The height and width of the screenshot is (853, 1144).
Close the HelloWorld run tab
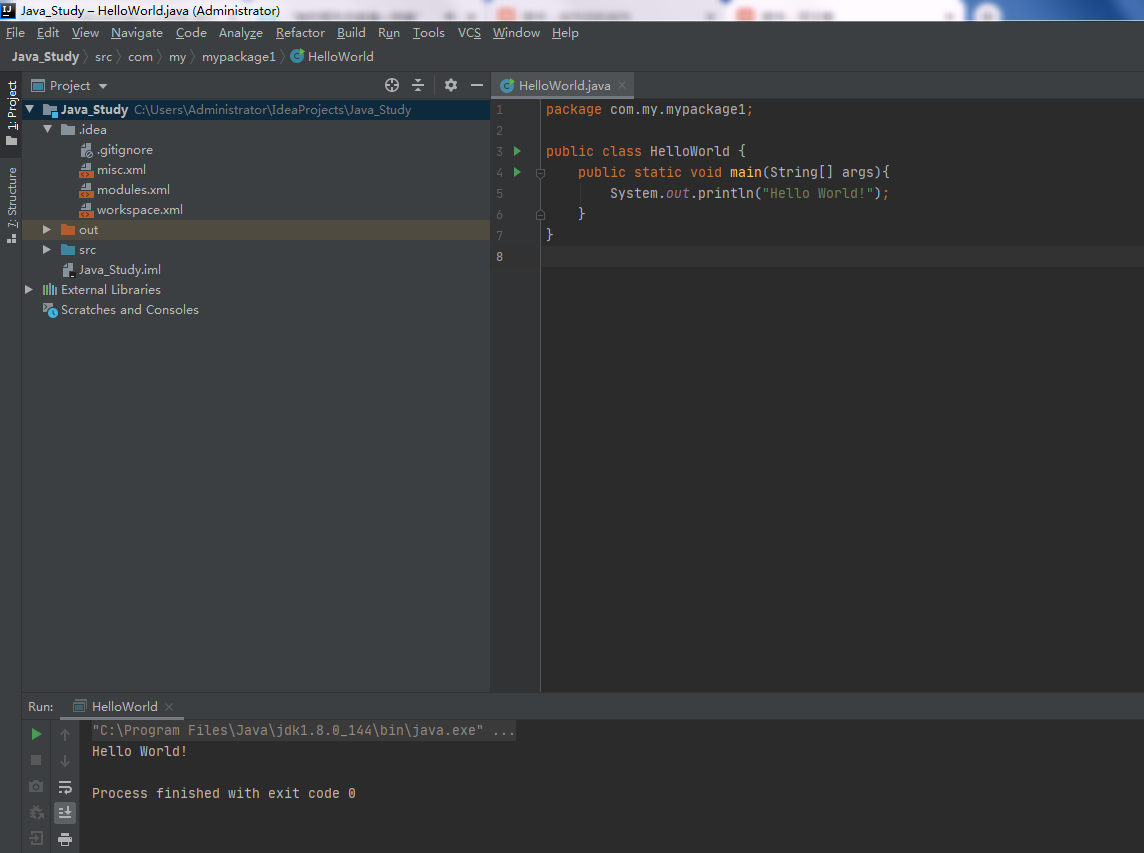click(x=169, y=706)
